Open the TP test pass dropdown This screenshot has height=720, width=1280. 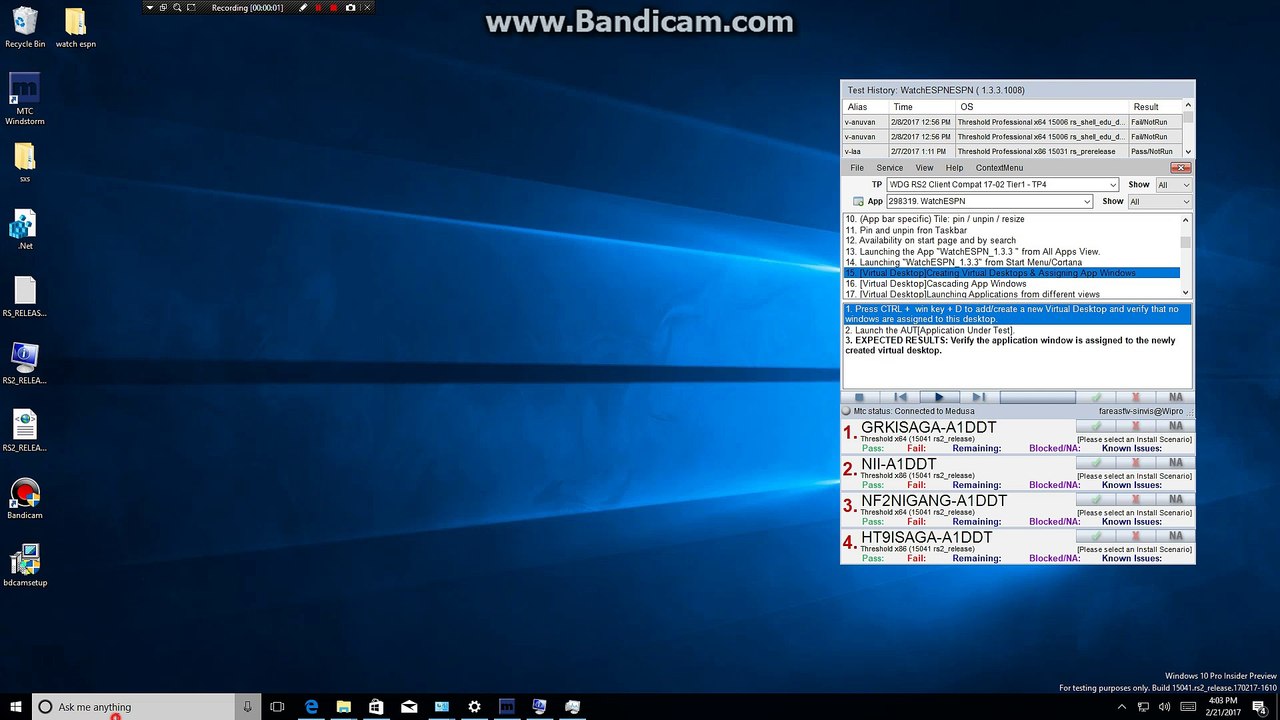coord(1002,185)
